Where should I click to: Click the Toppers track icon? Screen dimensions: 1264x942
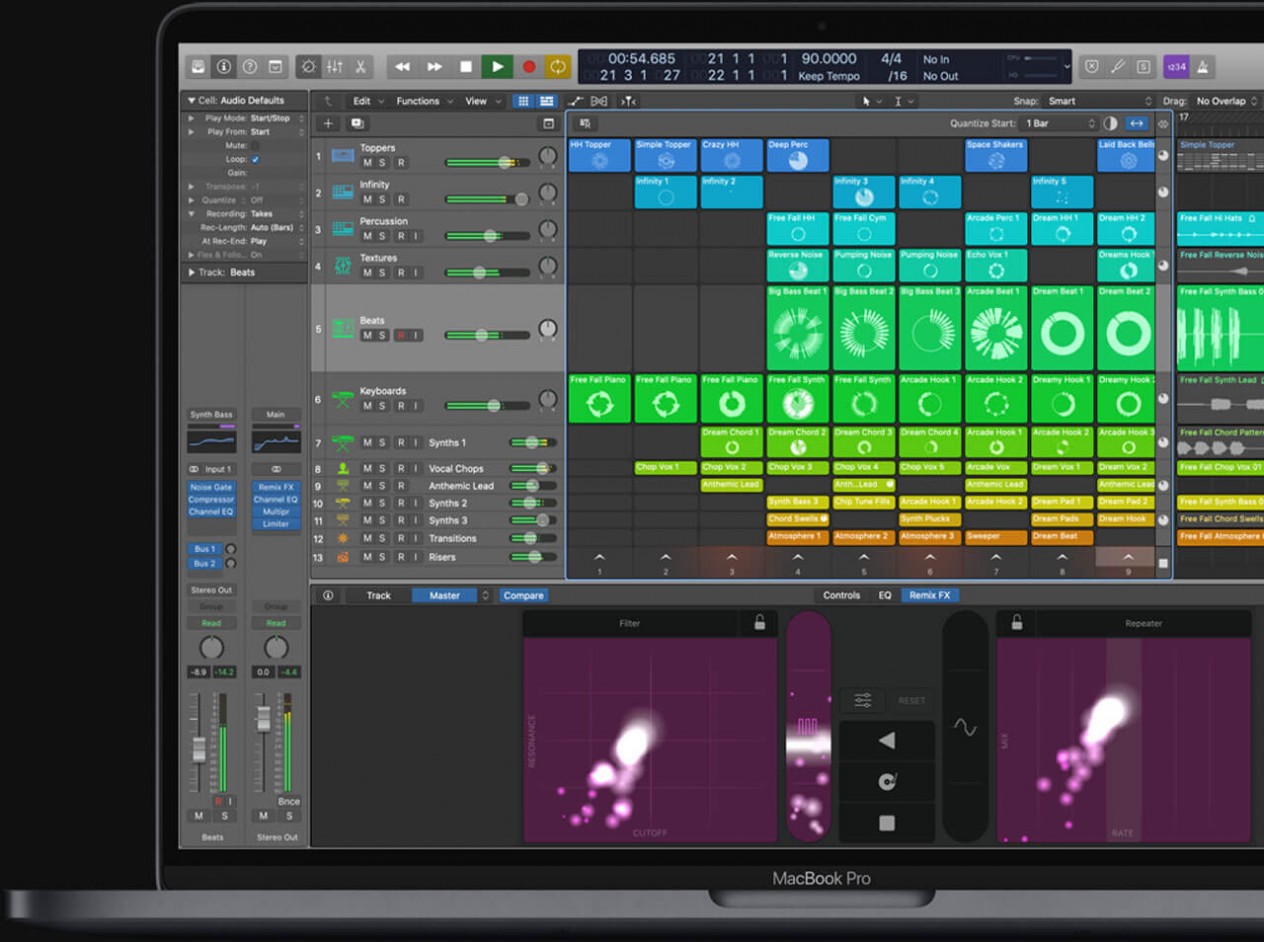pyautogui.click(x=343, y=155)
